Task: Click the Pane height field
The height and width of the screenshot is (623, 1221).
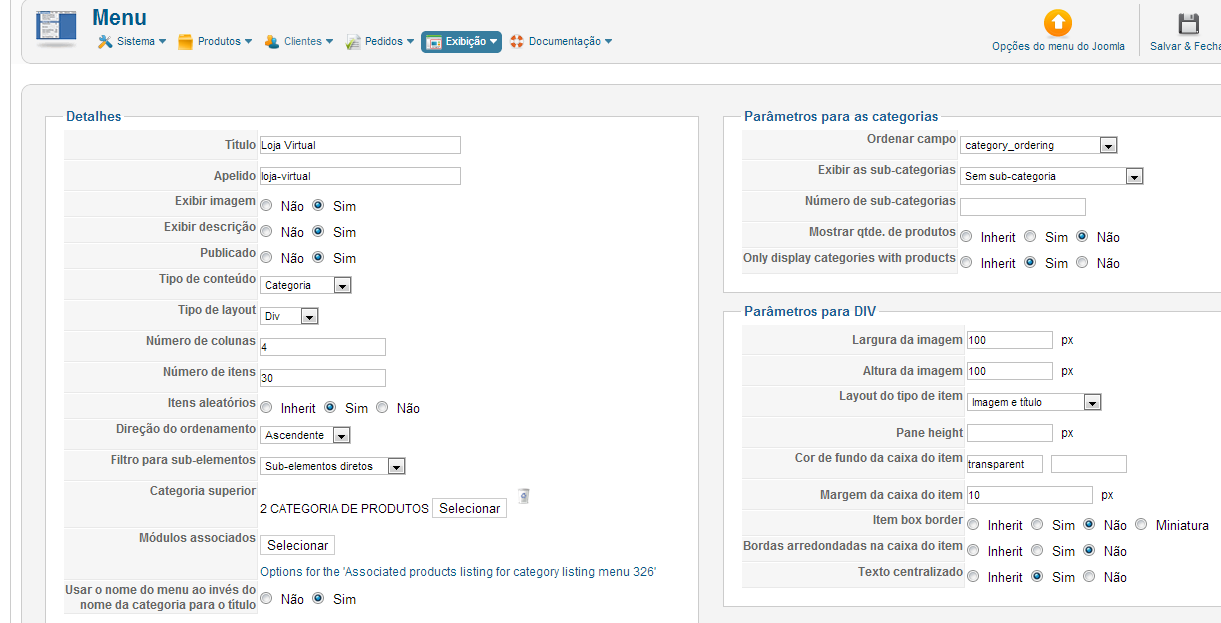Action: [x=1010, y=433]
